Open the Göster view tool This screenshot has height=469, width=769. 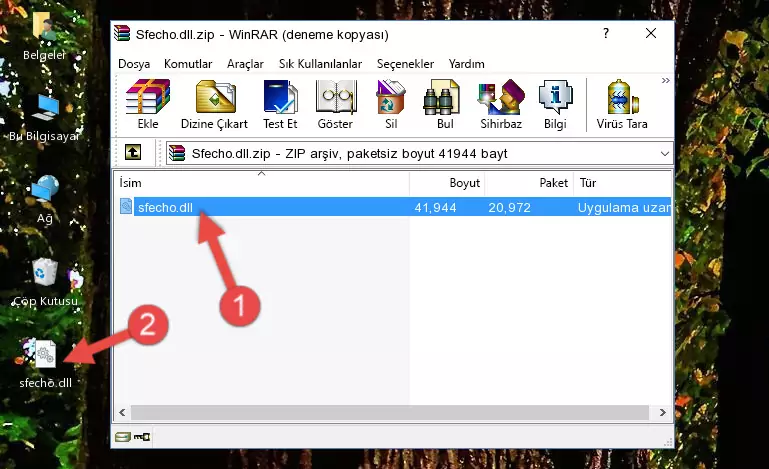pos(335,97)
